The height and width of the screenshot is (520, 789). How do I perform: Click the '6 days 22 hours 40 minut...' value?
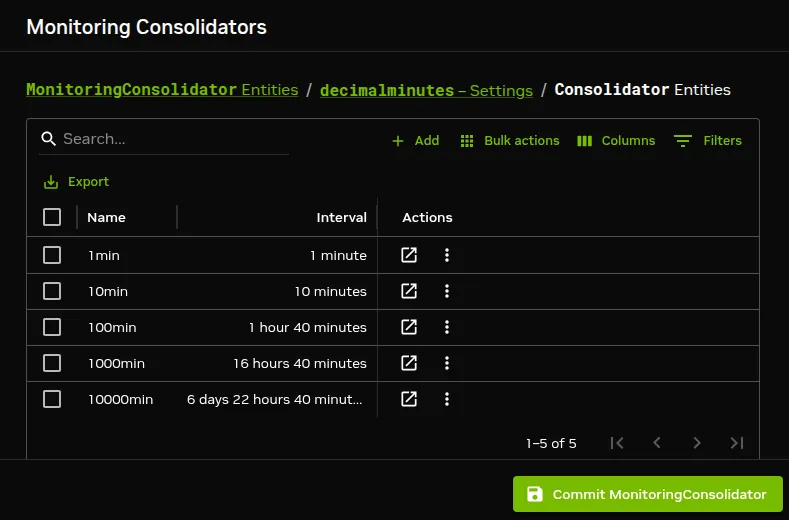[x=275, y=400]
